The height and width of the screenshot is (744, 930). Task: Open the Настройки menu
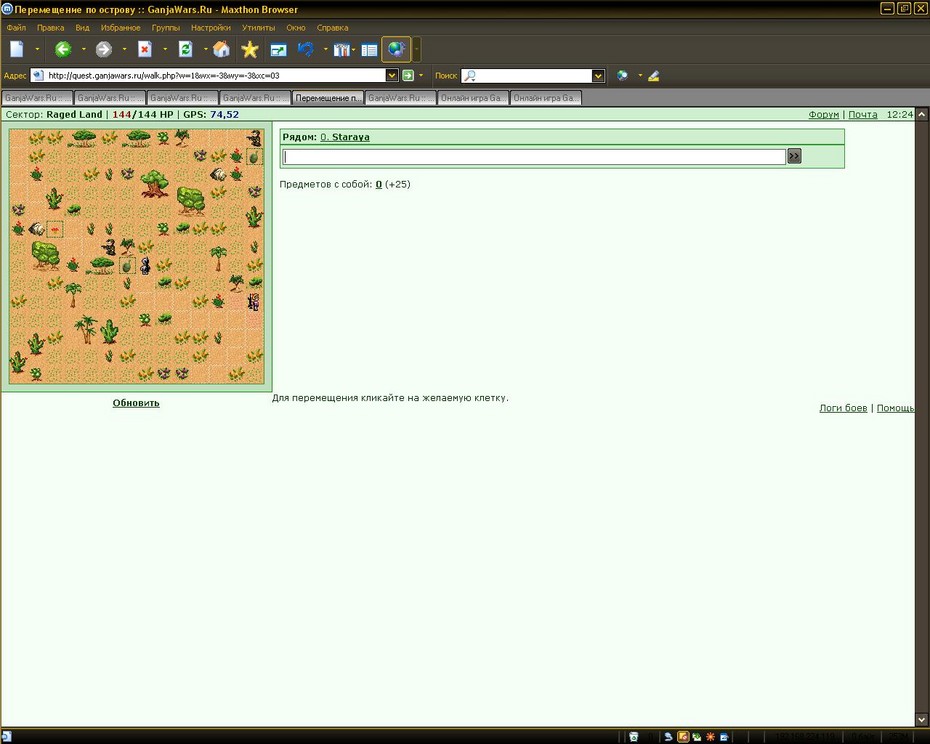point(211,27)
